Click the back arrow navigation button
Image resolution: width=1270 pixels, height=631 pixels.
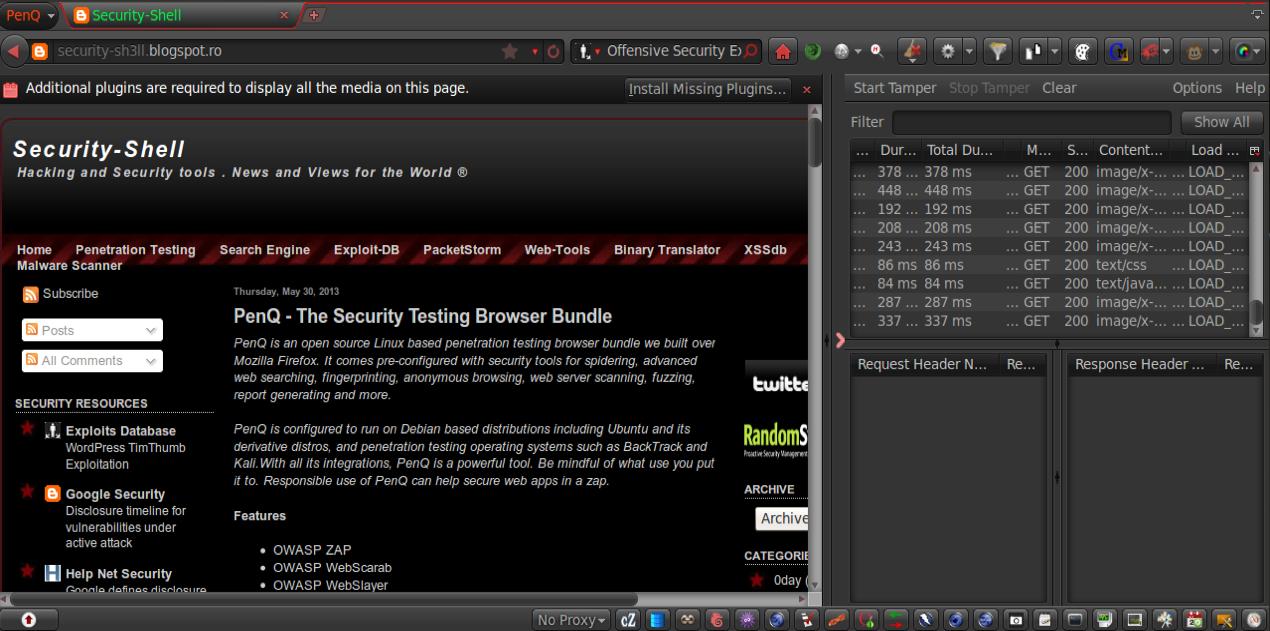coord(13,51)
